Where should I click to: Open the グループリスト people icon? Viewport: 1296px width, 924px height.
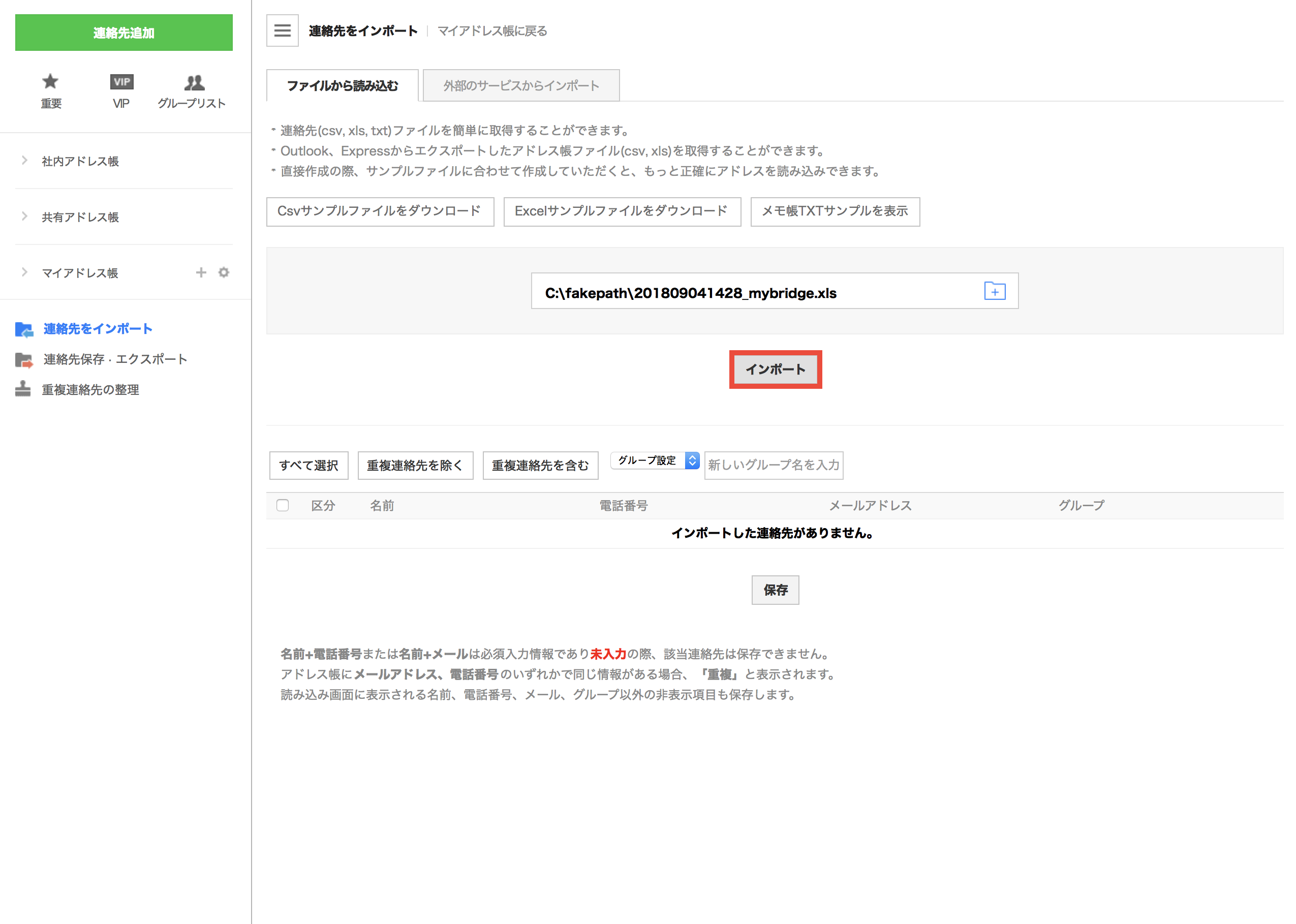tap(194, 82)
